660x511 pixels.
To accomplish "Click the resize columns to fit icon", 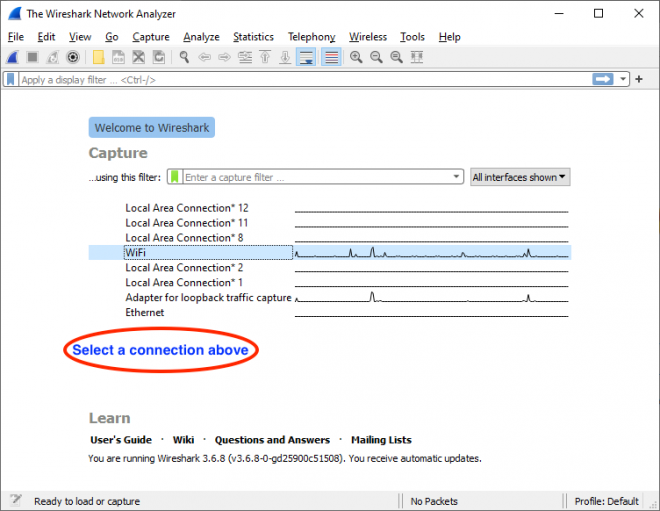I will coord(417,57).
